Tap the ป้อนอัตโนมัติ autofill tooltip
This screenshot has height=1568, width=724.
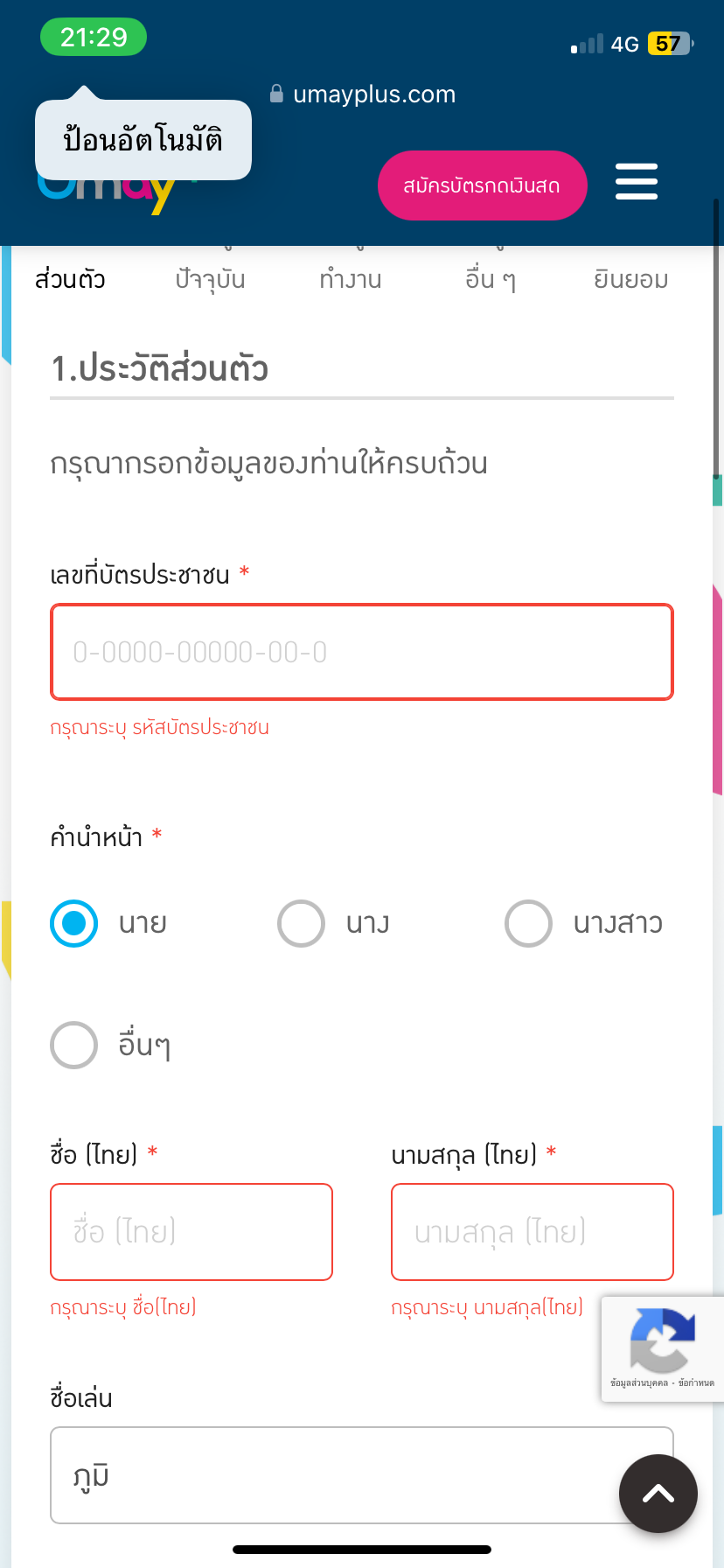coord(143,140)
